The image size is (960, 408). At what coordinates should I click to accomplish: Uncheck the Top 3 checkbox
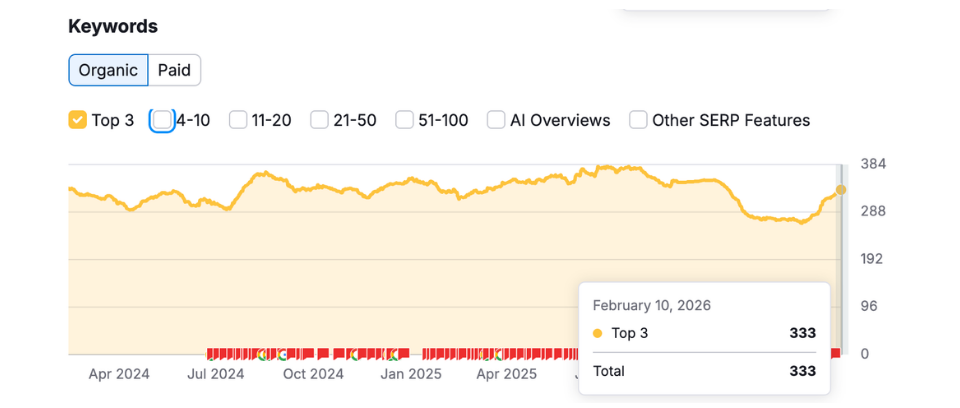77,120
